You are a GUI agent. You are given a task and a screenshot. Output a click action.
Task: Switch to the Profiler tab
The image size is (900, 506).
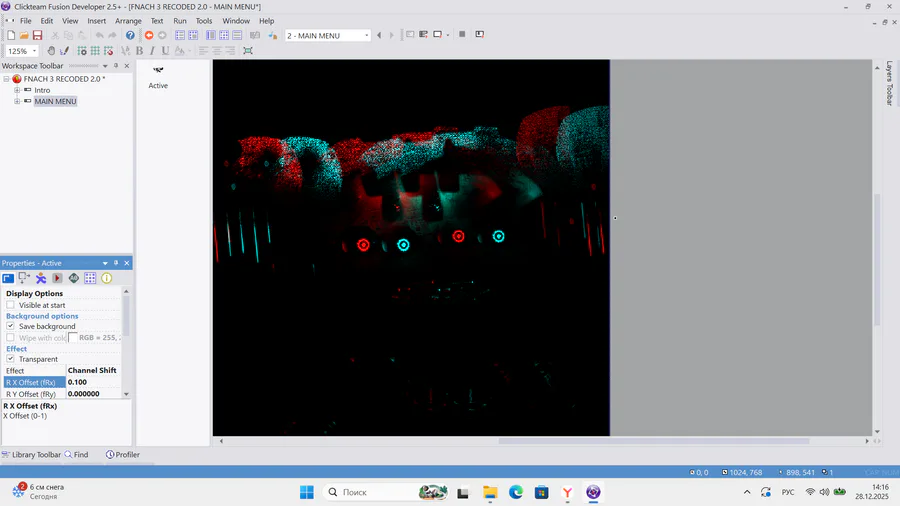(x=123, y=454)
